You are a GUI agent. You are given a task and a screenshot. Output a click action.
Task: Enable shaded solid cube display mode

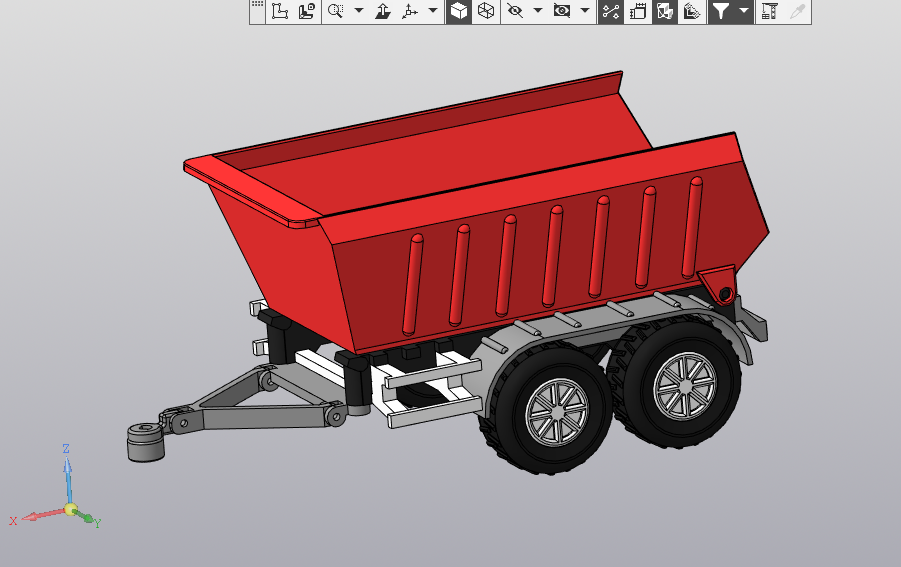[x=459, y=11]
